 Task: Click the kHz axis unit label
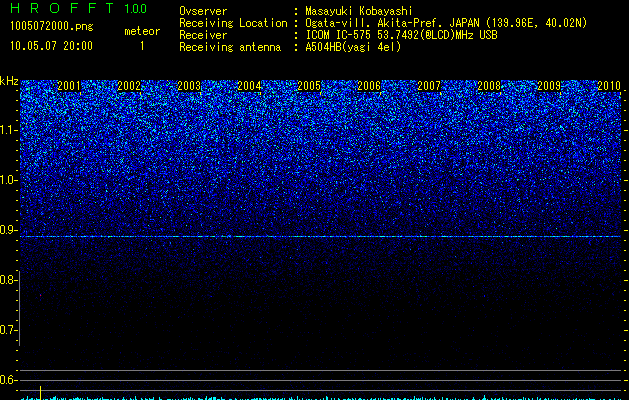point(9,81)
